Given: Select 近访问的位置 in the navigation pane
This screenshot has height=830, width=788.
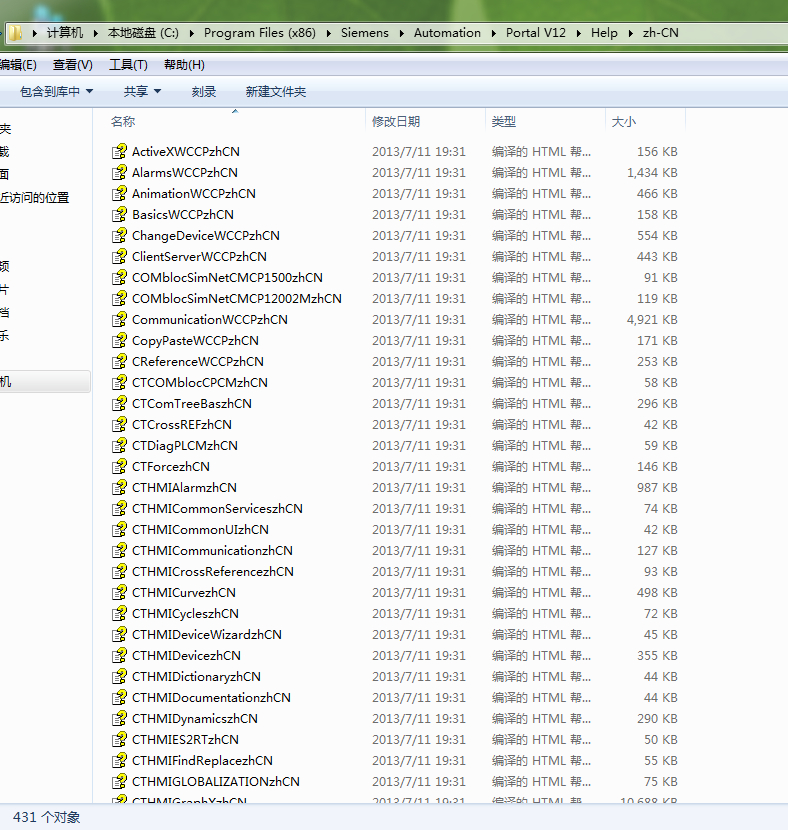Looking at the screenshot, I should click(x=35, y=198).
